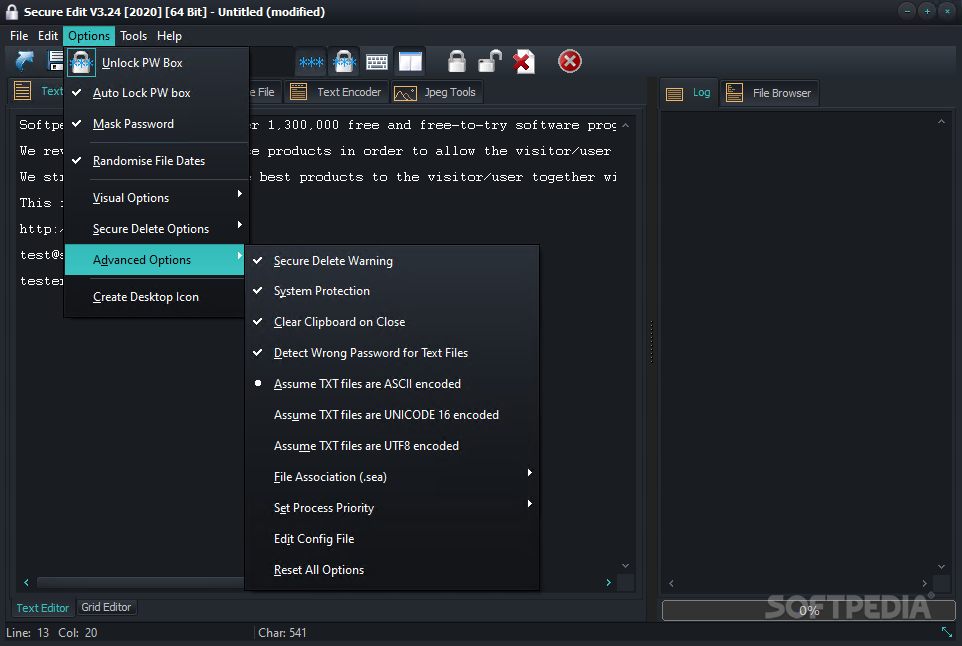Click the Text Encoder tab icon

tap(298, 92)
